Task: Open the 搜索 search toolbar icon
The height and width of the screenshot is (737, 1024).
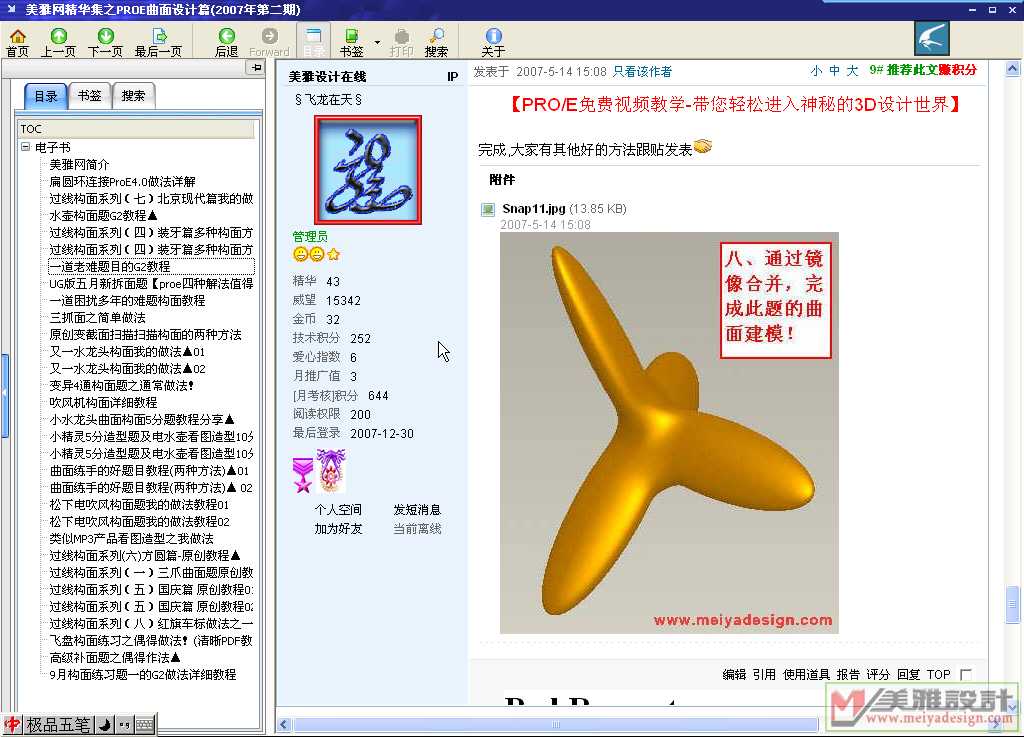Action: [x=436, y=42]
